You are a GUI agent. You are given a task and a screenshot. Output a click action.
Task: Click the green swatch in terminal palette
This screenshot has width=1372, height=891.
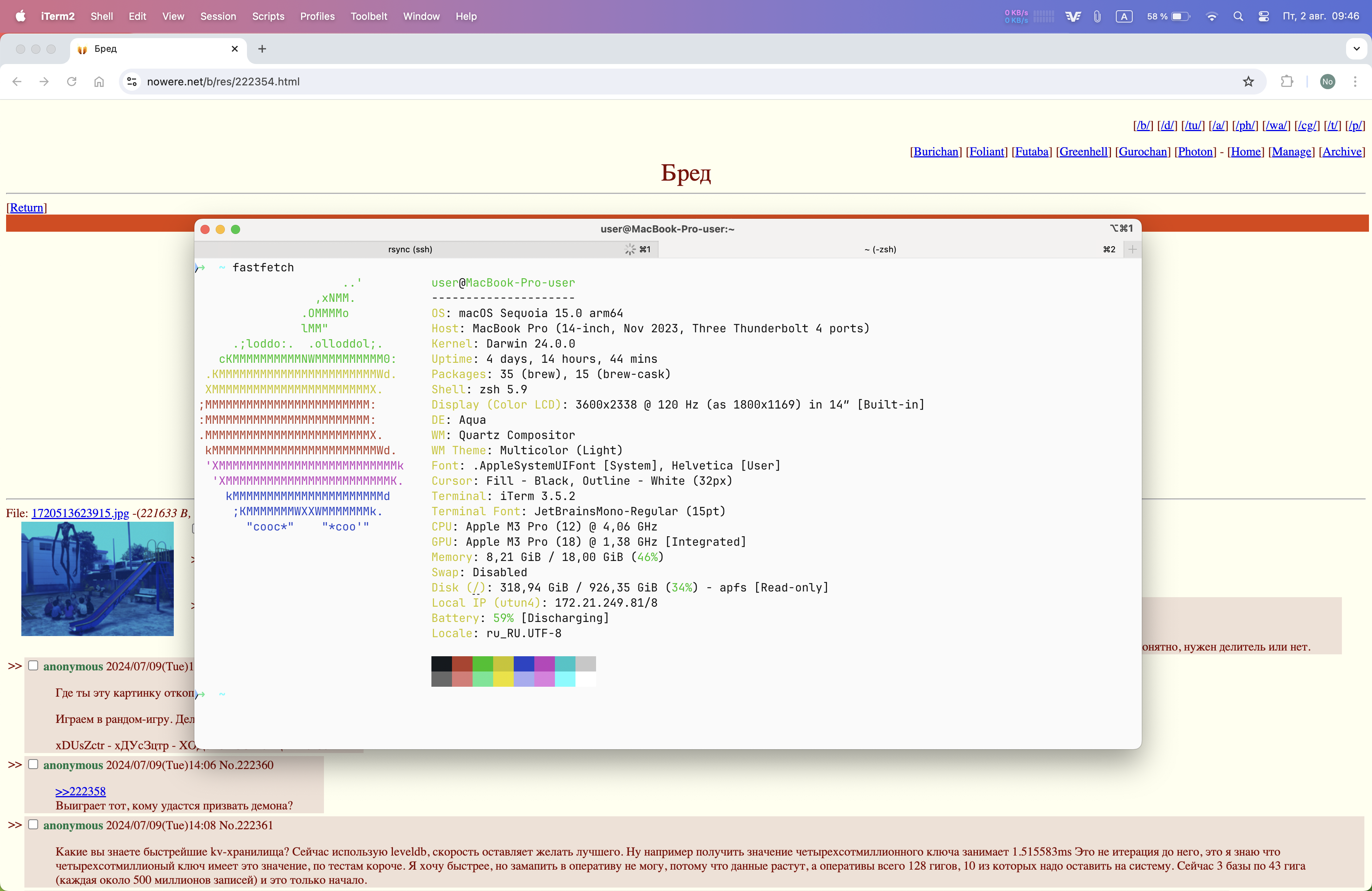(483, 663)
